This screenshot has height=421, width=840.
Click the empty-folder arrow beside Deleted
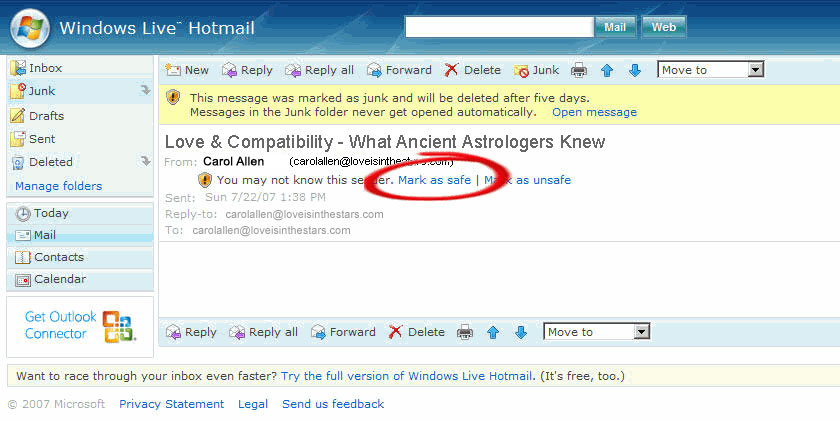pos(145,161)
